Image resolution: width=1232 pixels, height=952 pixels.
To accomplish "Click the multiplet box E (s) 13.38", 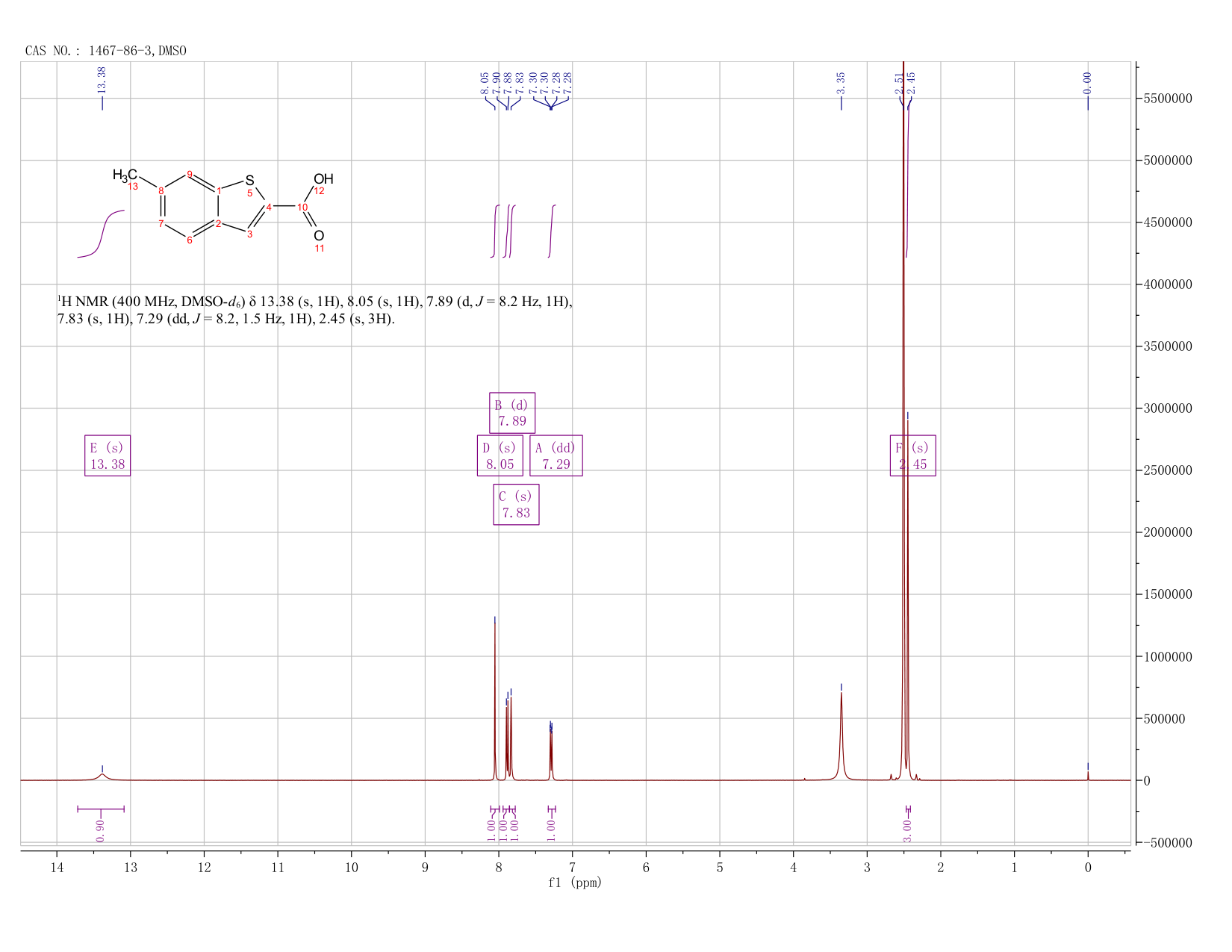I will click(108, 455).
